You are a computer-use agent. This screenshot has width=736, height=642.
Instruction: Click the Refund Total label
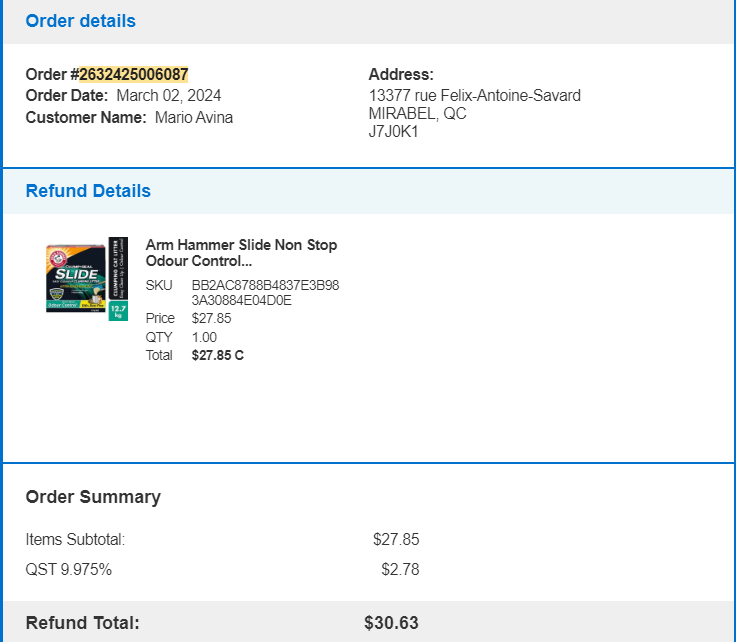(x=83, y=623)
